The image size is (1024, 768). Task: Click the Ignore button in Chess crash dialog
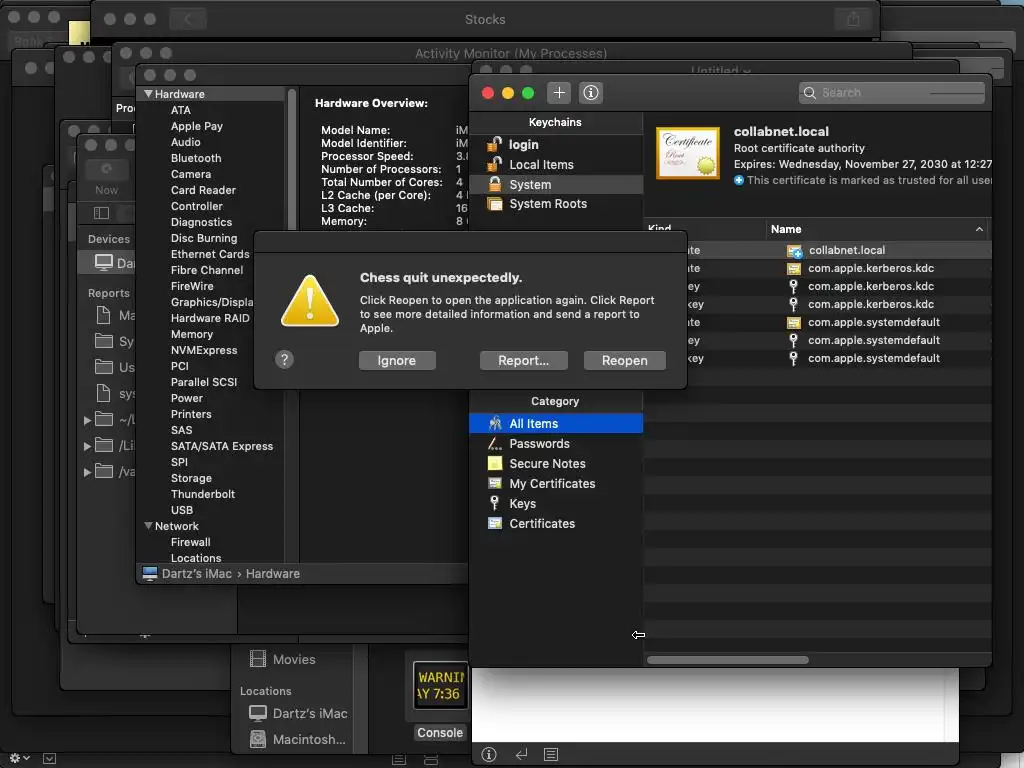pyautogui.click(x=397, y=360)
